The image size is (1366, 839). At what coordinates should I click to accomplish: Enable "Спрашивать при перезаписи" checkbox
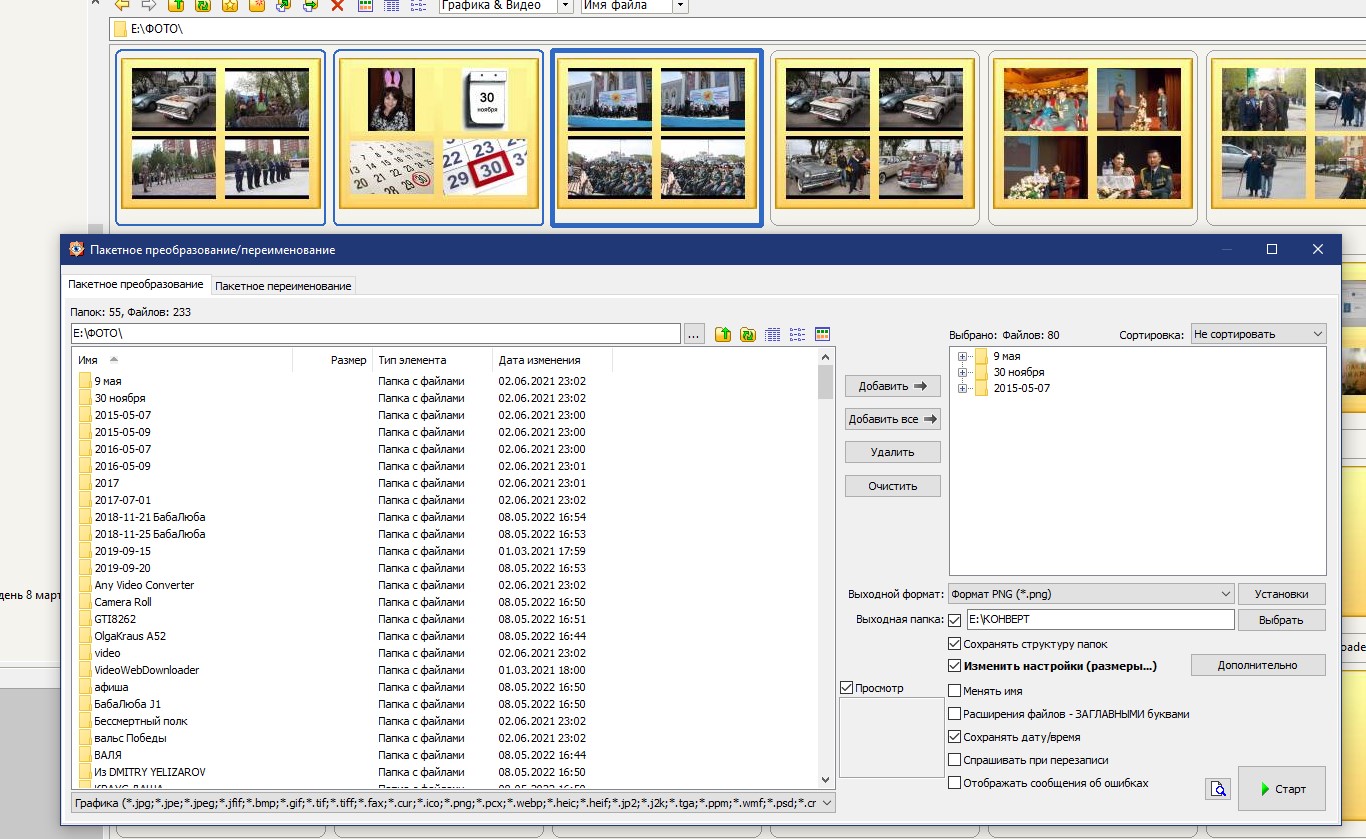point(955,760)
